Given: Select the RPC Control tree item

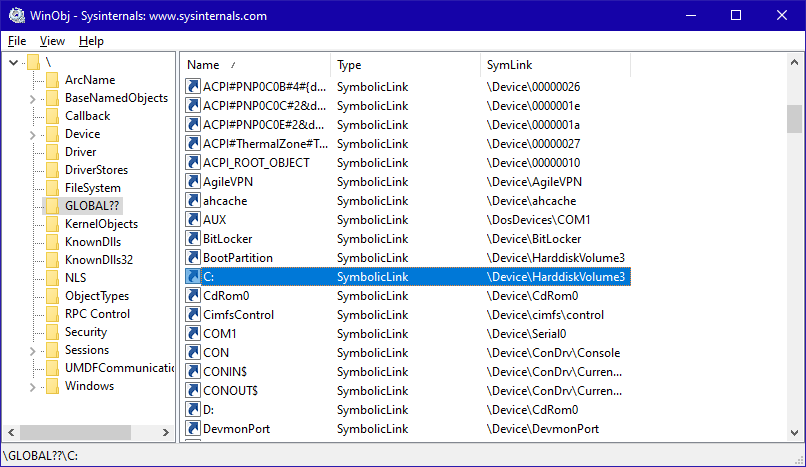Looking at the screenshot, I should pos(97,314).
